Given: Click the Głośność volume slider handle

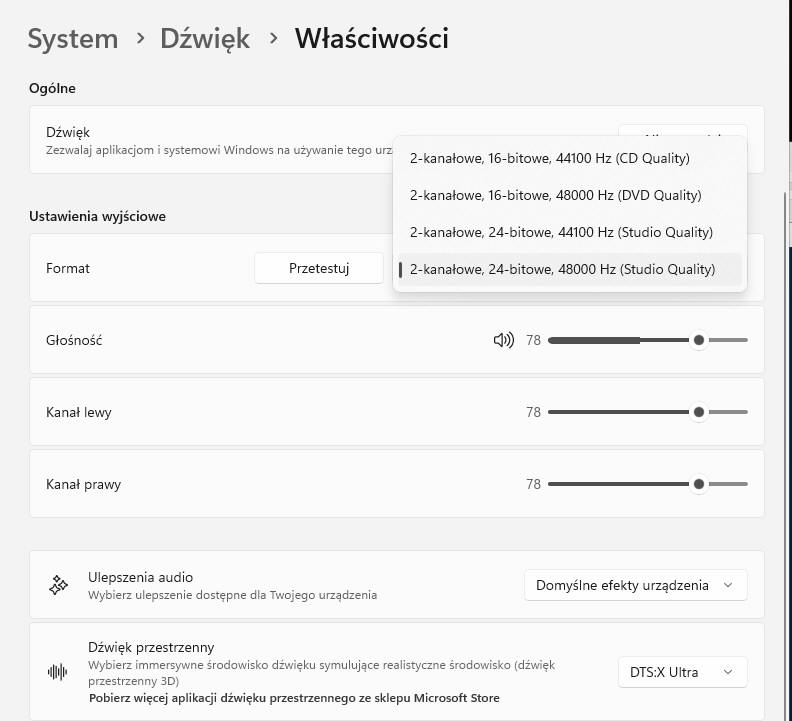Looking at the screenshot, I should [x=699, y=340].
